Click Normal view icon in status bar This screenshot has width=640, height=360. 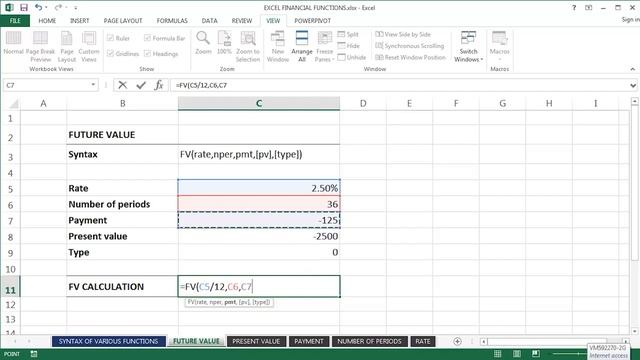[497, 354]
